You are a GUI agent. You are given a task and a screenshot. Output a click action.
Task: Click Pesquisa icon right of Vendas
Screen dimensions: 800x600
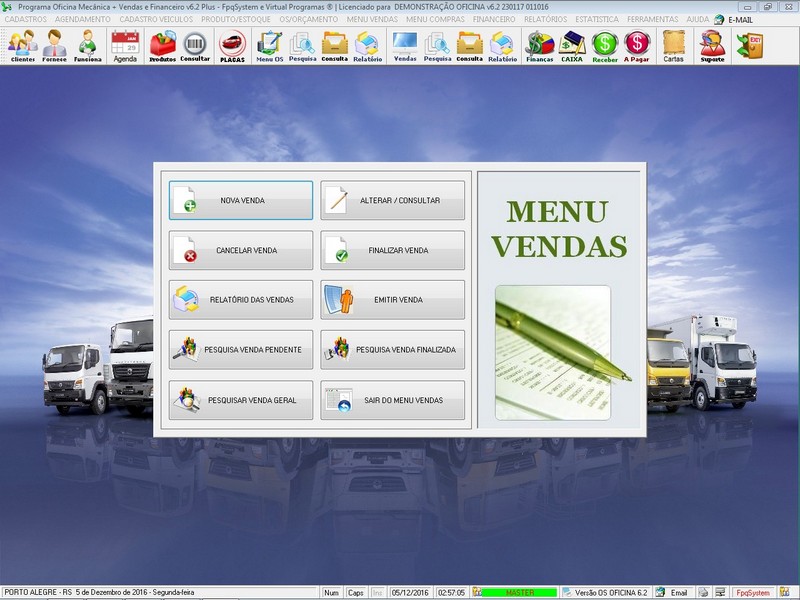(437, 46)
